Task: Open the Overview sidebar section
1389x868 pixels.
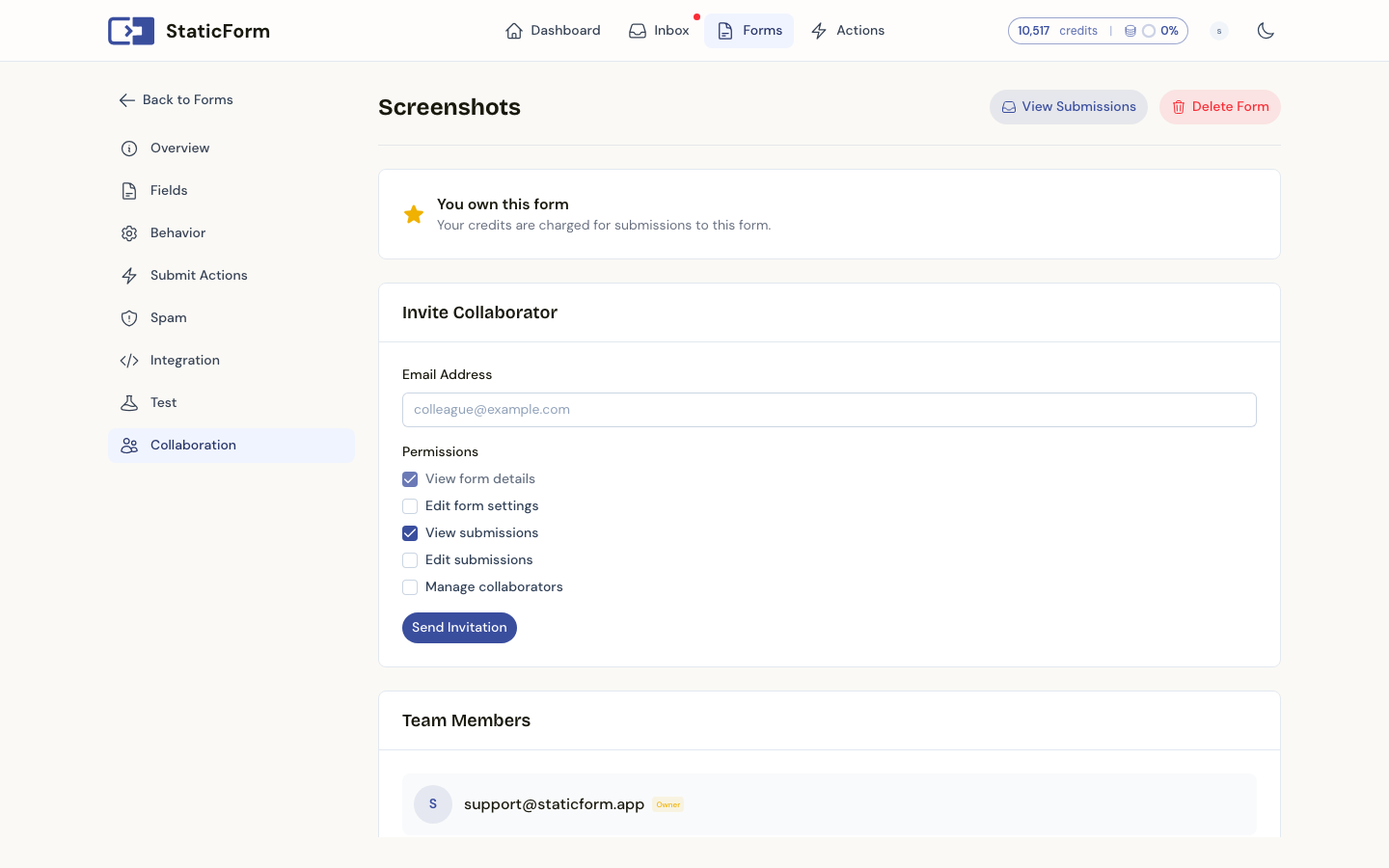Action: point(231,149)
